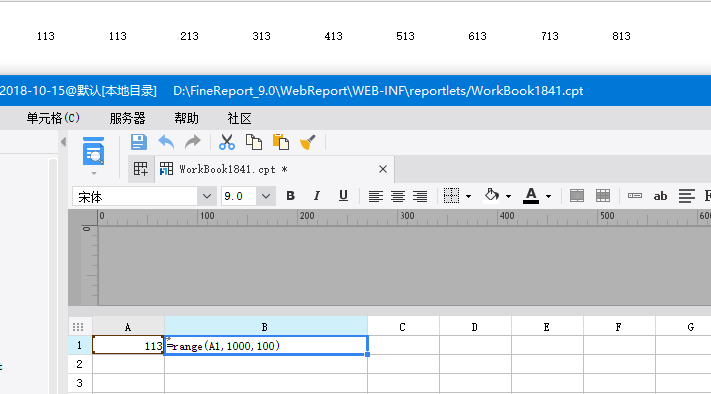Click the paragraph lines icon beside ab

tap(687, 196)
